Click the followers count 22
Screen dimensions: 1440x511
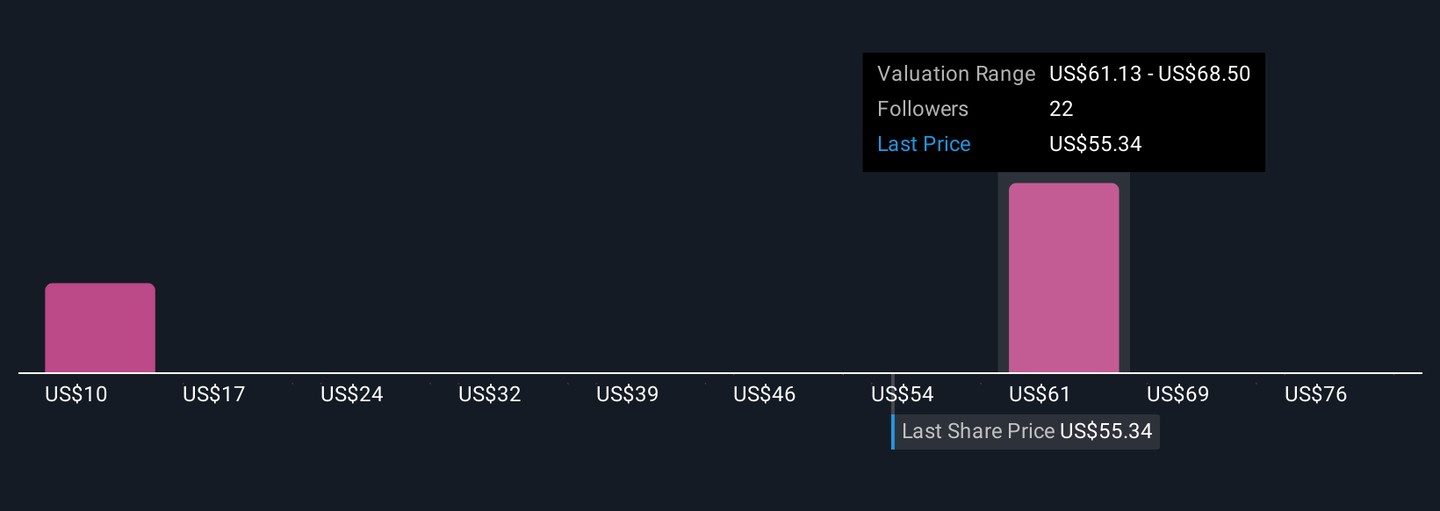(x=1061, y=109)
